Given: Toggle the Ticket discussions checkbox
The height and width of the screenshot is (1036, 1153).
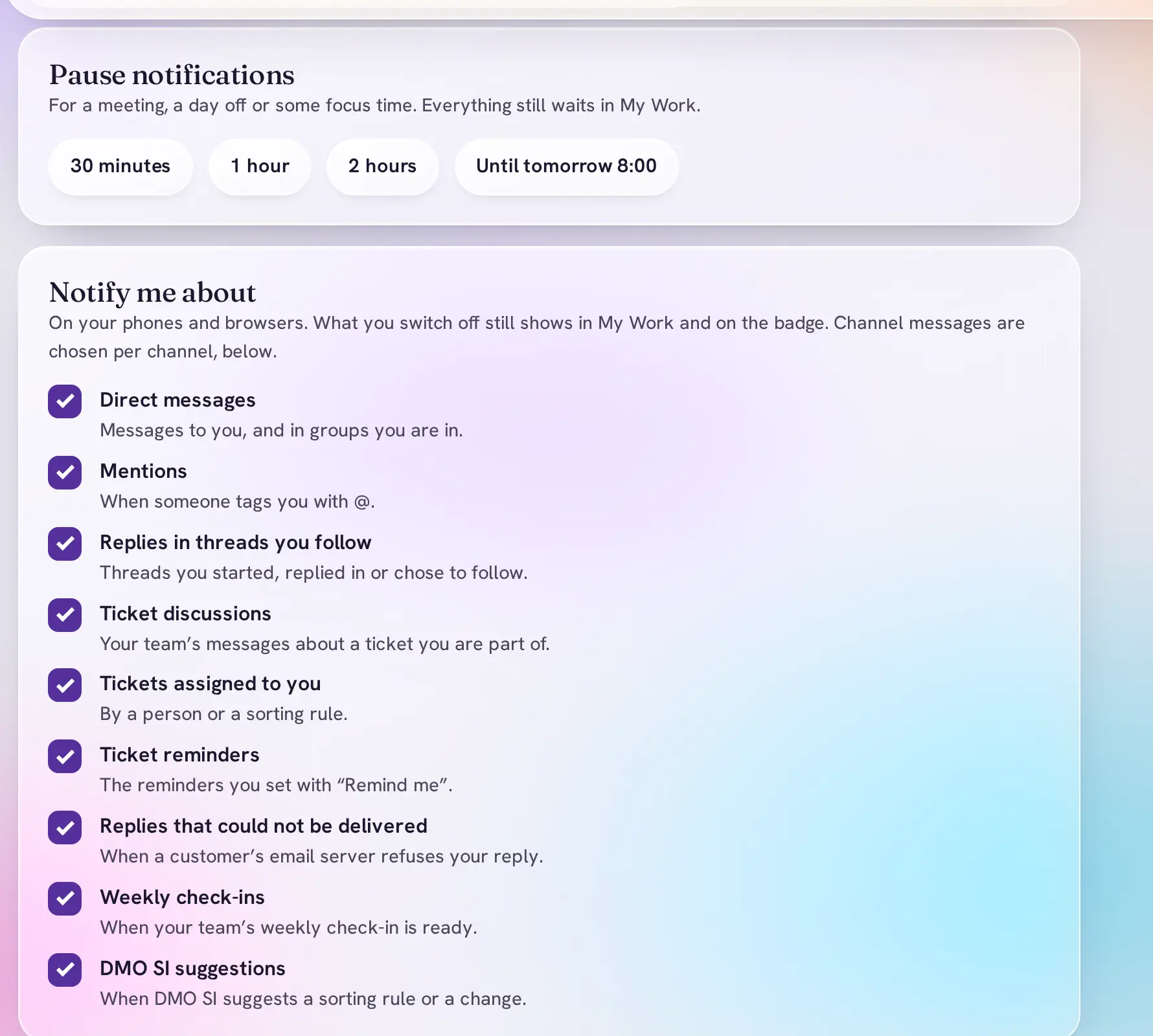Looking at the screenshot, I should tap(65, 615).
